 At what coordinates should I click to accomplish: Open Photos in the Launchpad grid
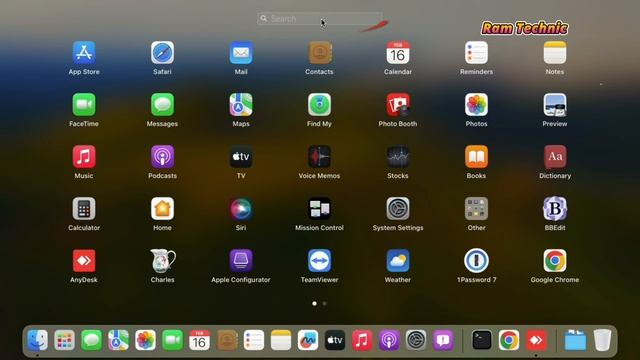click(476, 104)
